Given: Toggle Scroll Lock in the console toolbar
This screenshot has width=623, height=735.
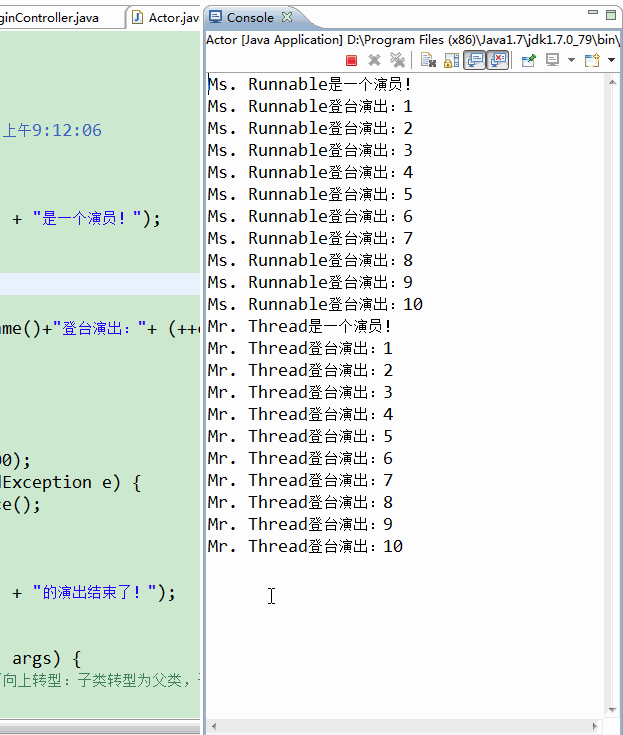Looking at the screenshot, I should (x=451, y=60).
